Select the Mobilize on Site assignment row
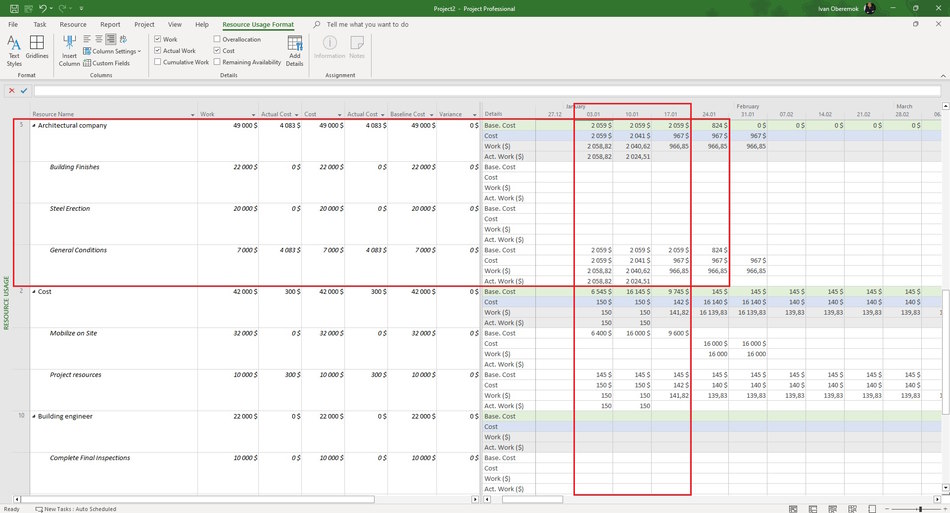Screen dimensions: 950x513 click(x=73, y=333)
